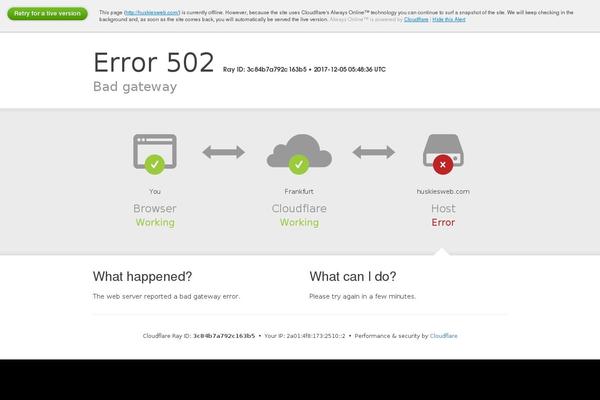Open the Cloudflare link in the footer
Image resolution: width=600 pixels, height=400 pixels.
[x=443, y=336]
